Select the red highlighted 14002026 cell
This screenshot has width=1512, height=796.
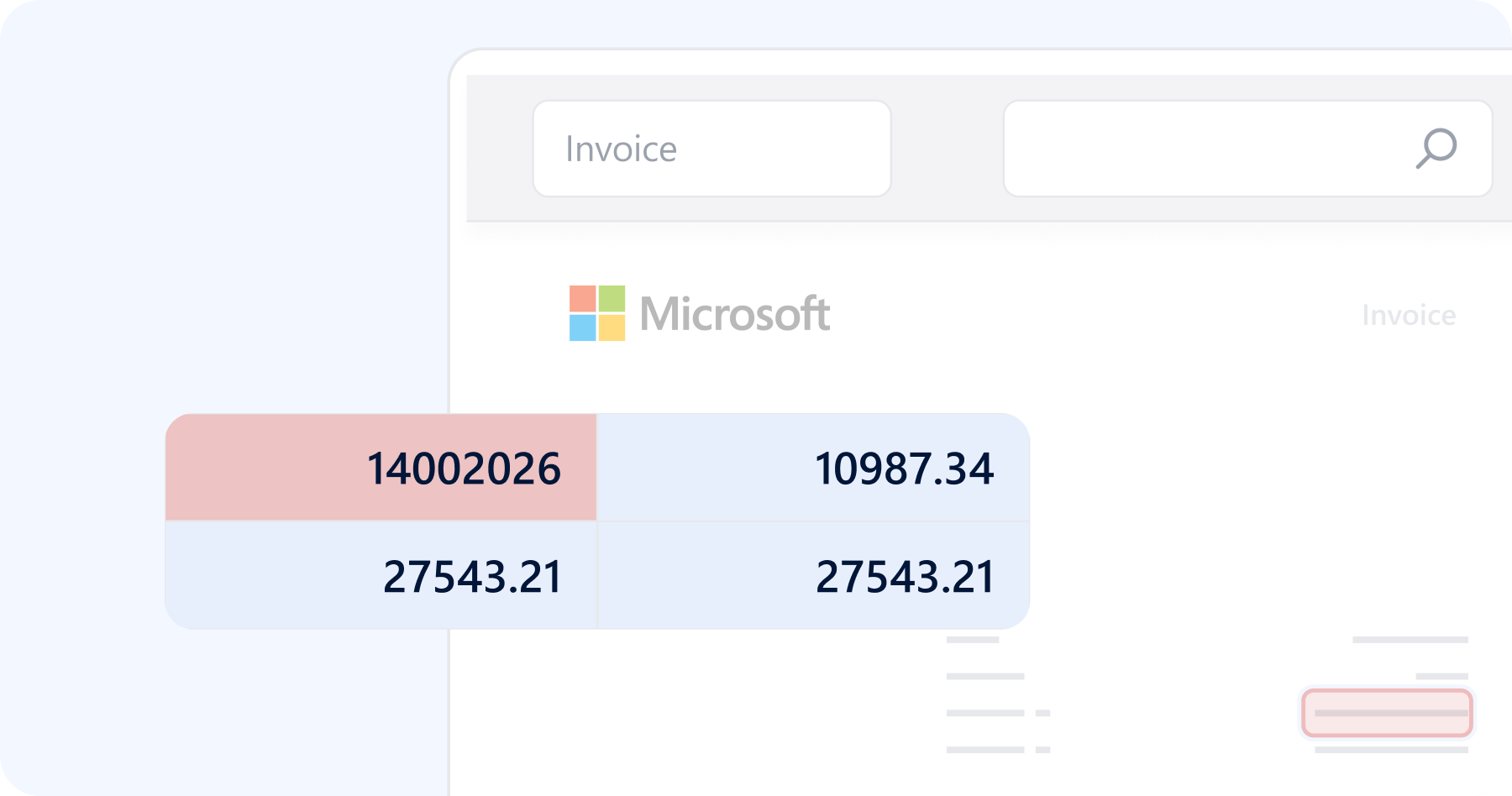pyautogui.click(x=381, y=468)
